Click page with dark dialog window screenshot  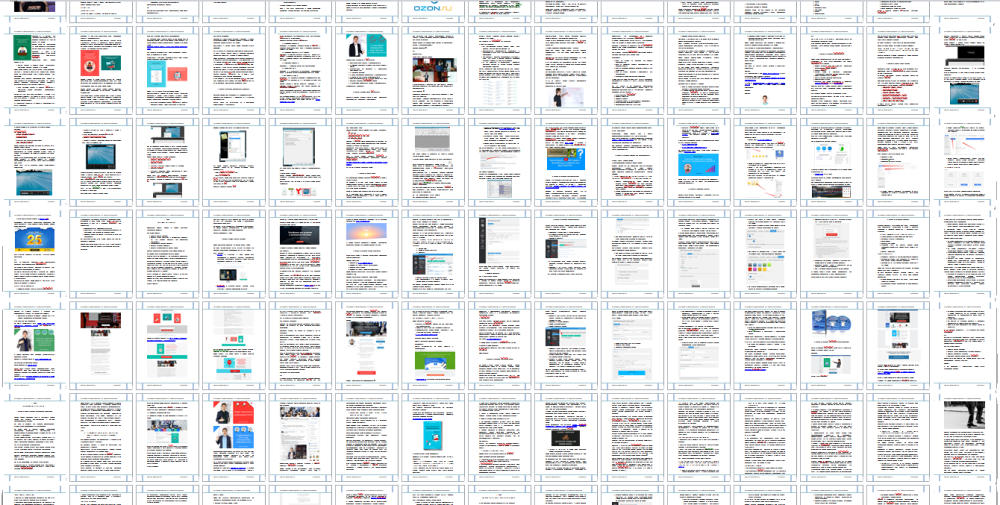point(233,161)
